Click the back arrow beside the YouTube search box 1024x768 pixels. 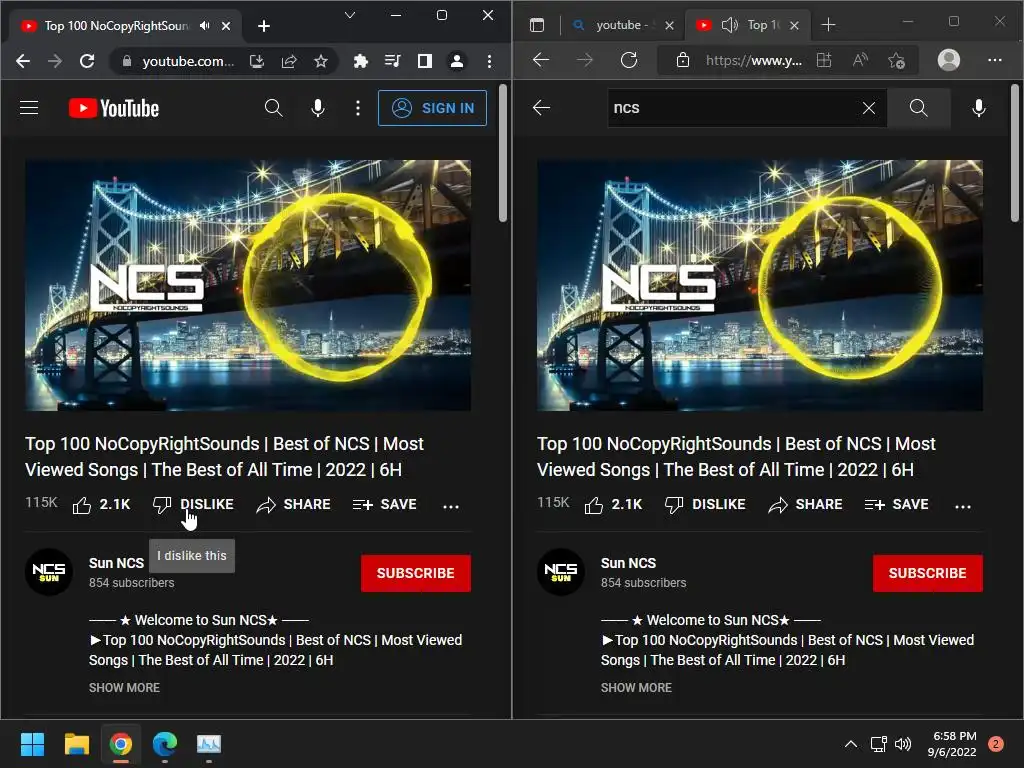(541, 108)
